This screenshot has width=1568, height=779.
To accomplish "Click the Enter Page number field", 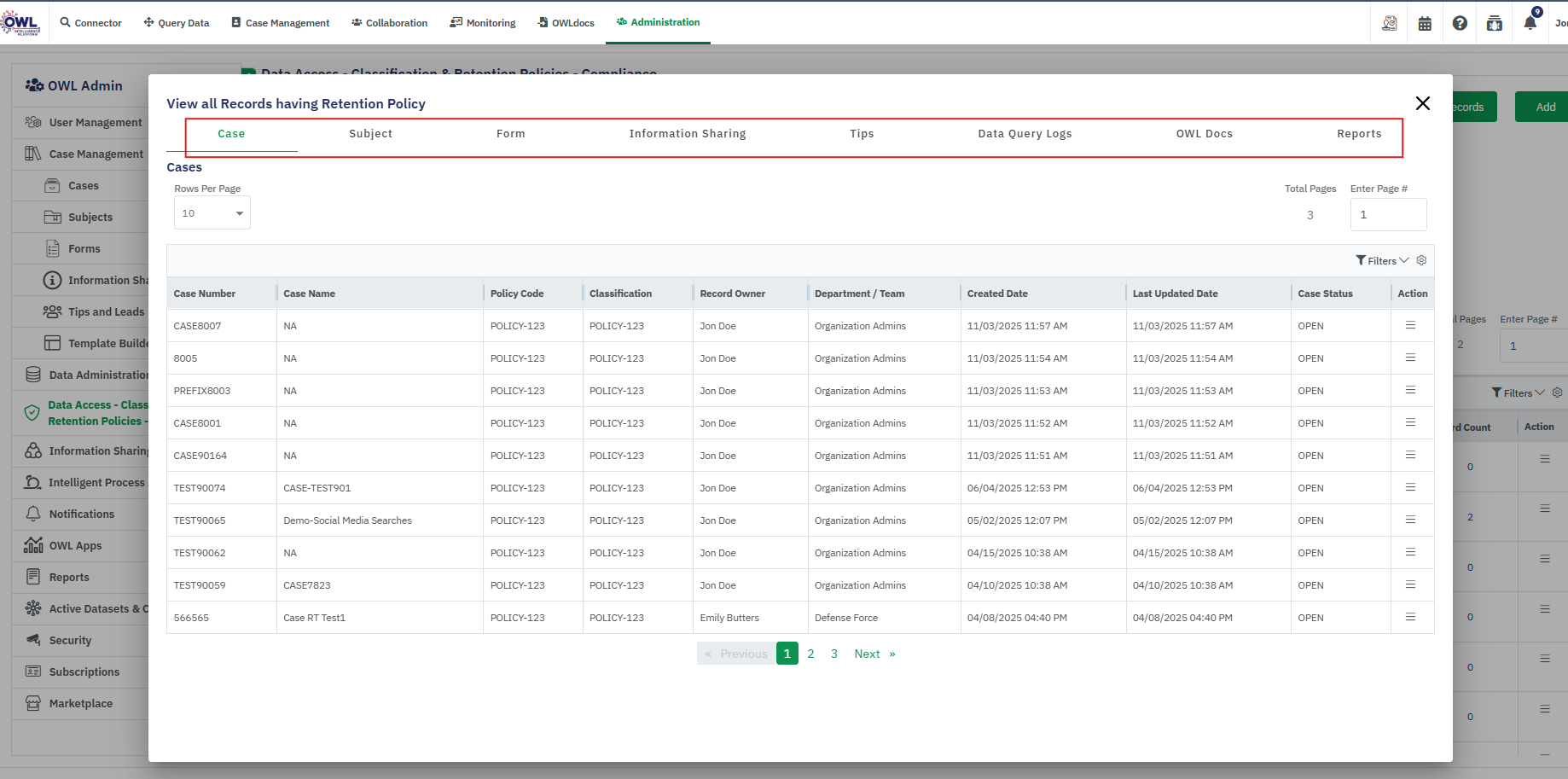I will point(1387,215).
